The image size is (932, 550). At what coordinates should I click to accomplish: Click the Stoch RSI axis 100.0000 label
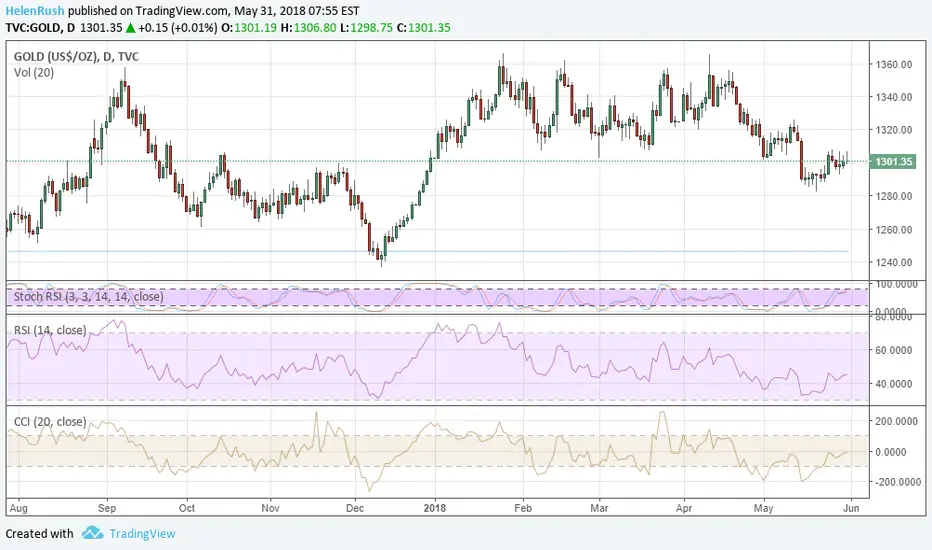(896, 284)
